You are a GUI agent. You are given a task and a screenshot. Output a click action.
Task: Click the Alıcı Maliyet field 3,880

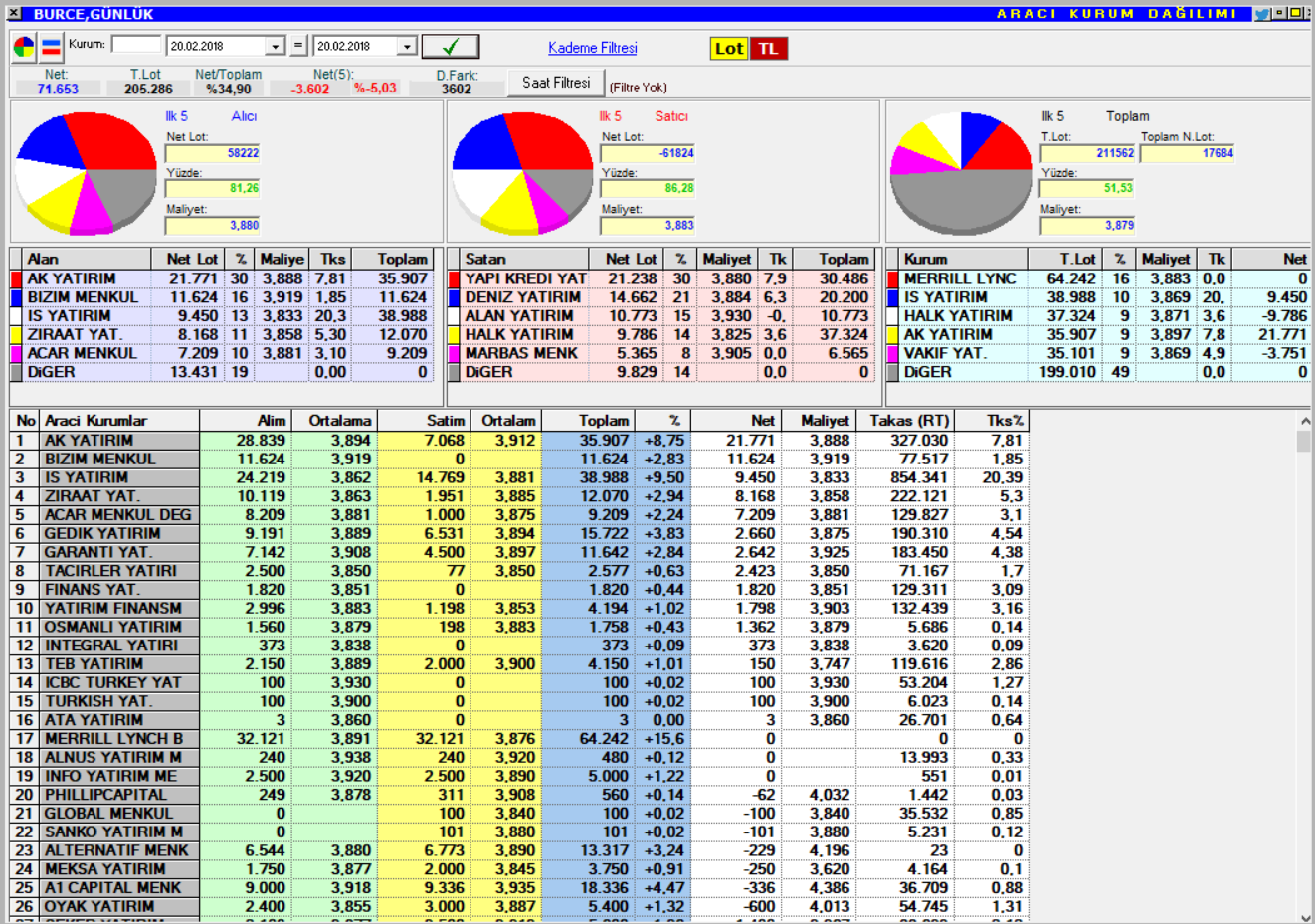click(x=213, y=226)
